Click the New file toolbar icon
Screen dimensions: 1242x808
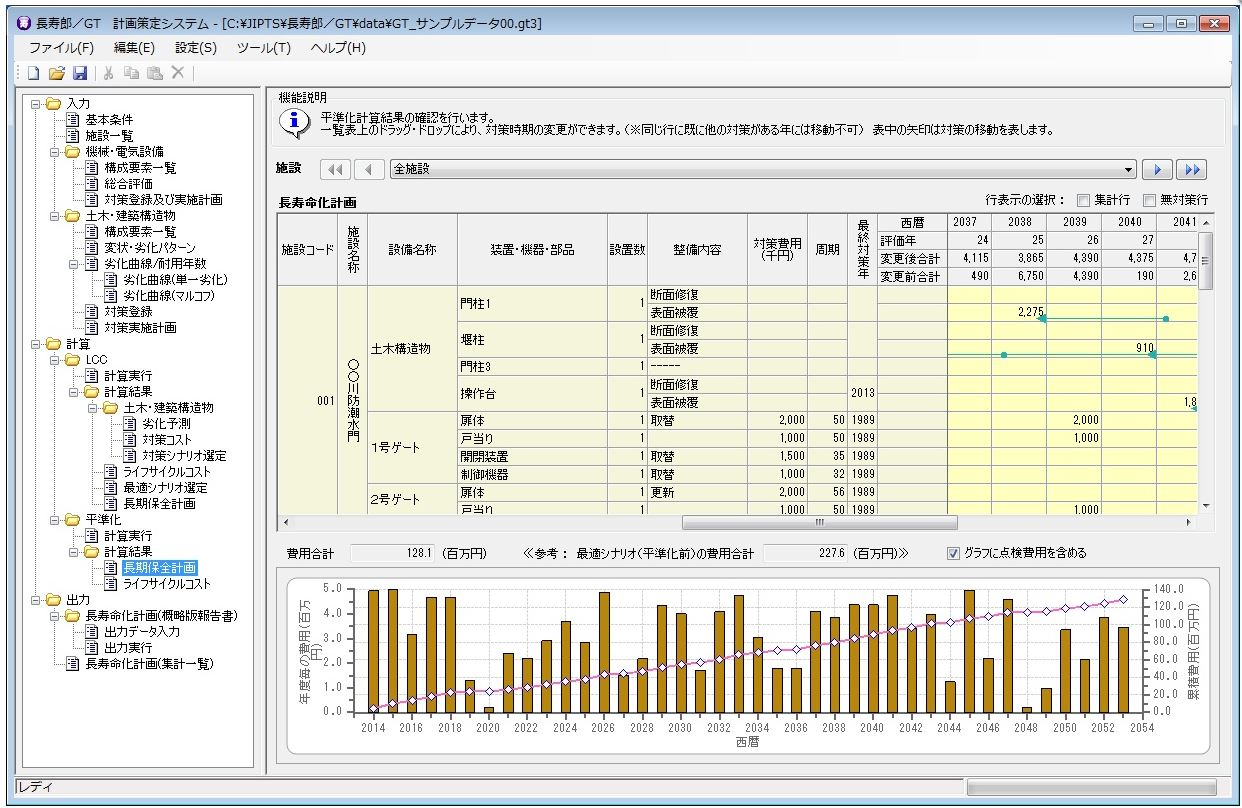coord(32,73)
